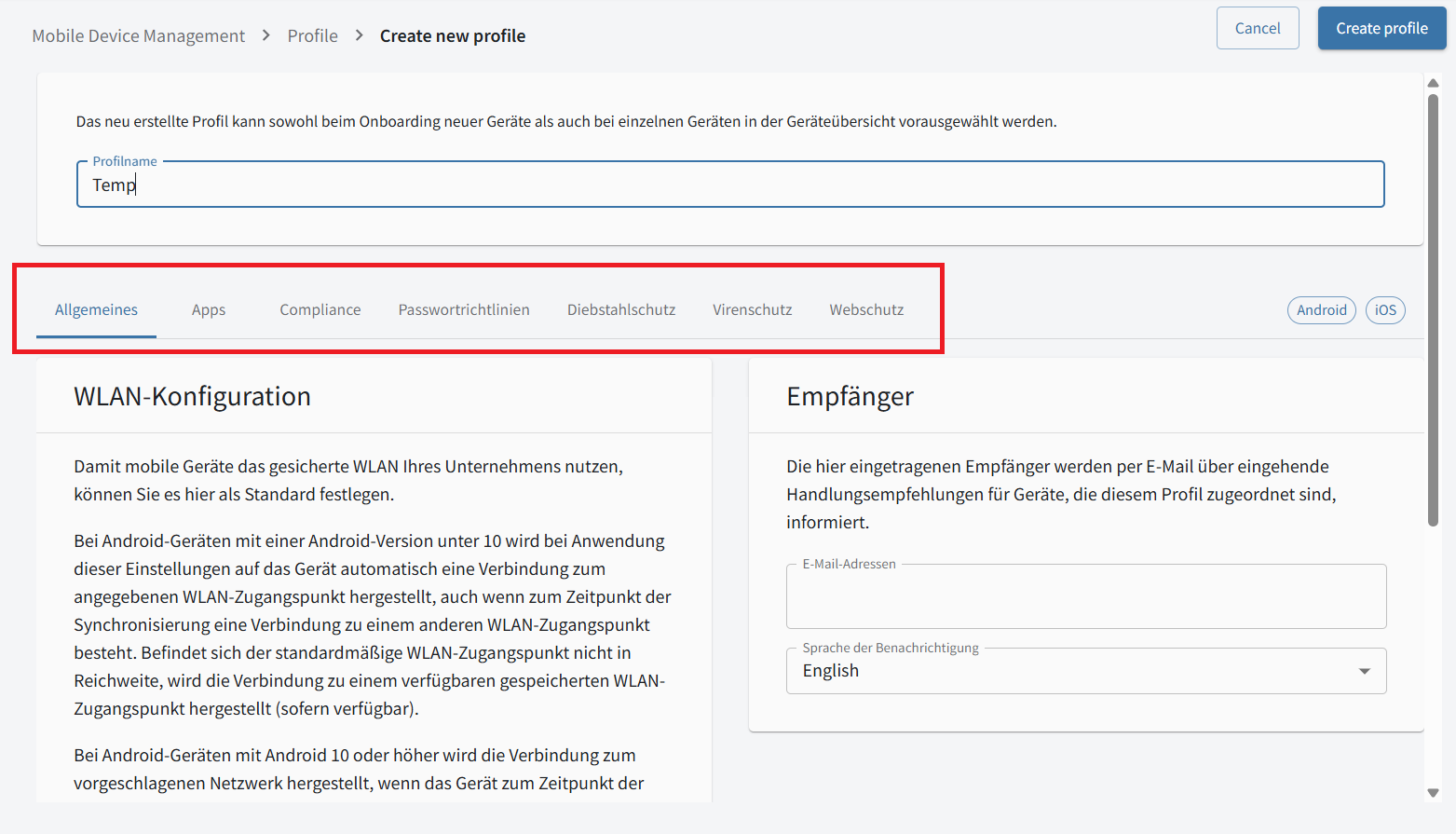Toggle the iOS platform chip
This screenshot has width=1456, height=834.
pyautogui.click(x=1385, y=310)
